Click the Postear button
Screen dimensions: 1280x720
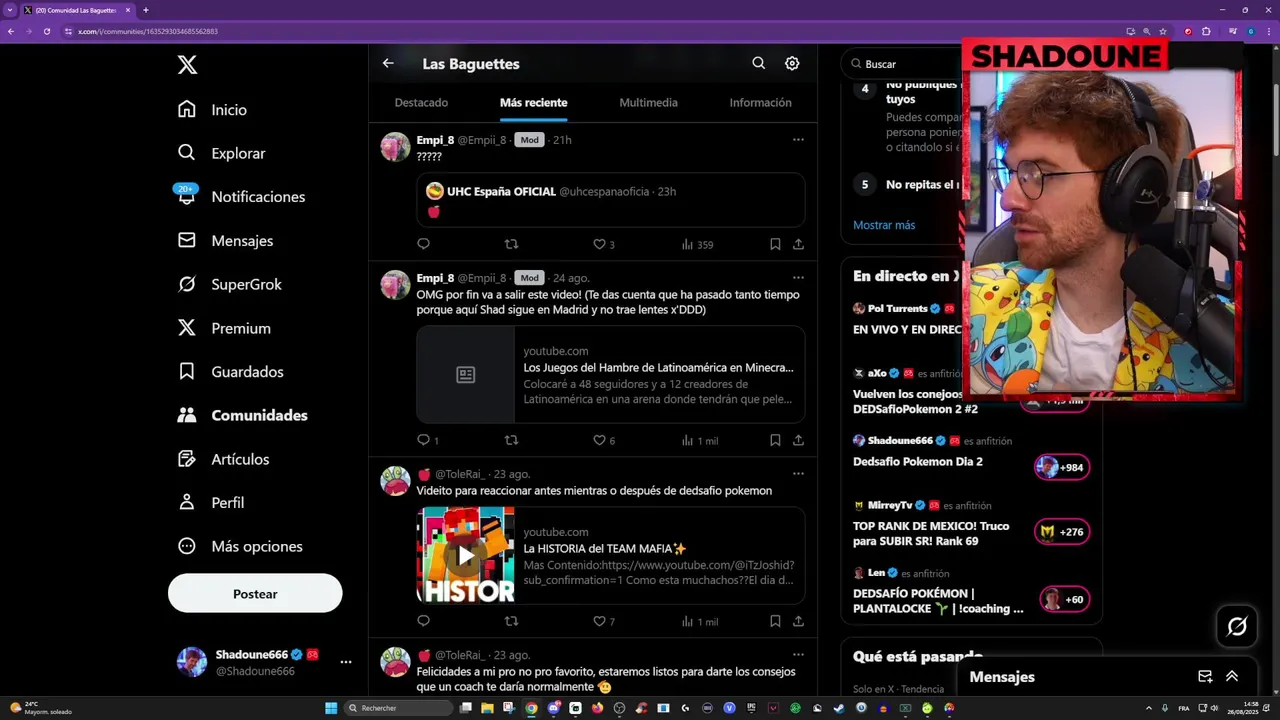pyautogui.click(x=255, y=594)
